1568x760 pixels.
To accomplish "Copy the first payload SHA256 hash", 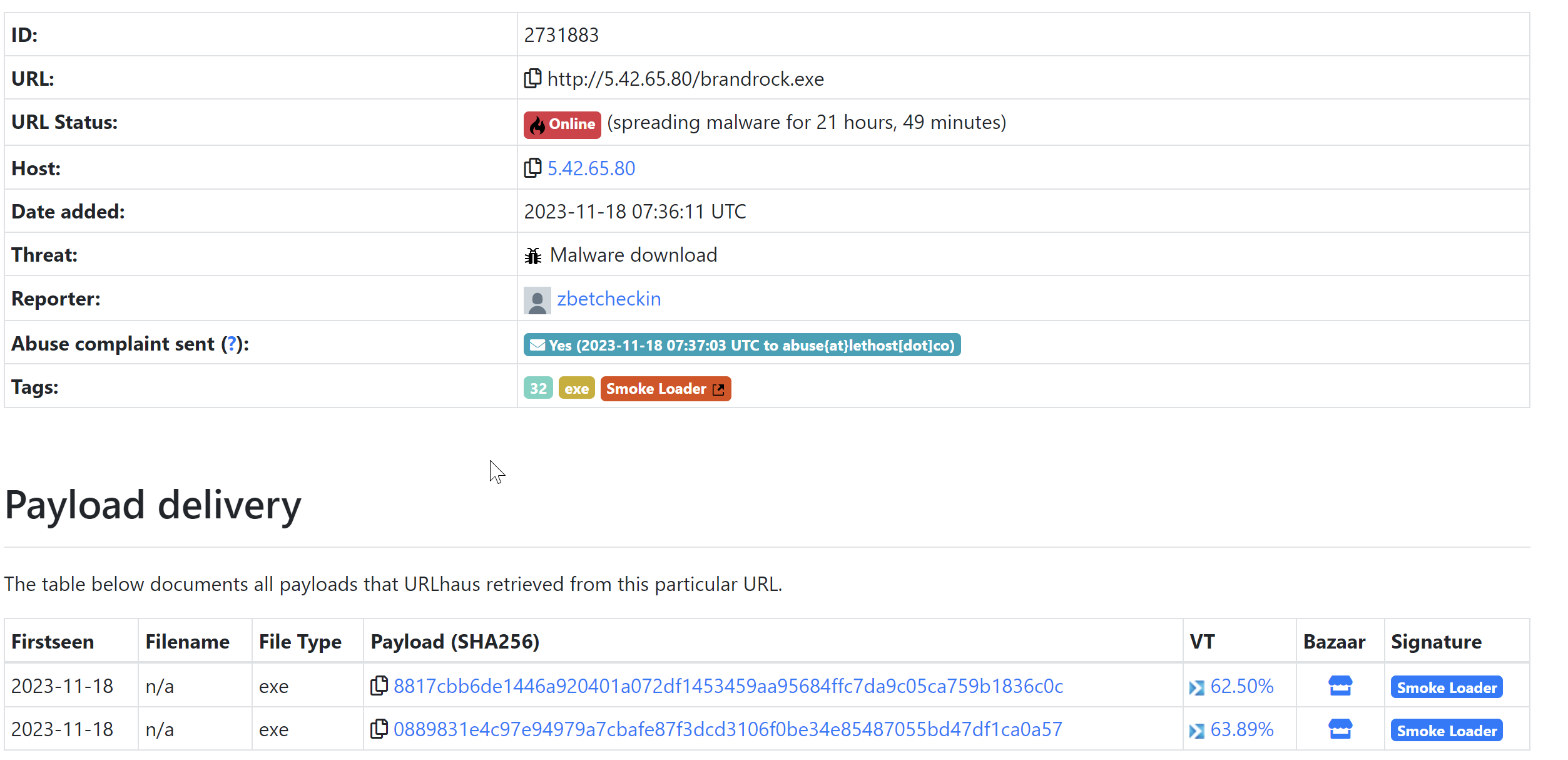I will 379,686.
